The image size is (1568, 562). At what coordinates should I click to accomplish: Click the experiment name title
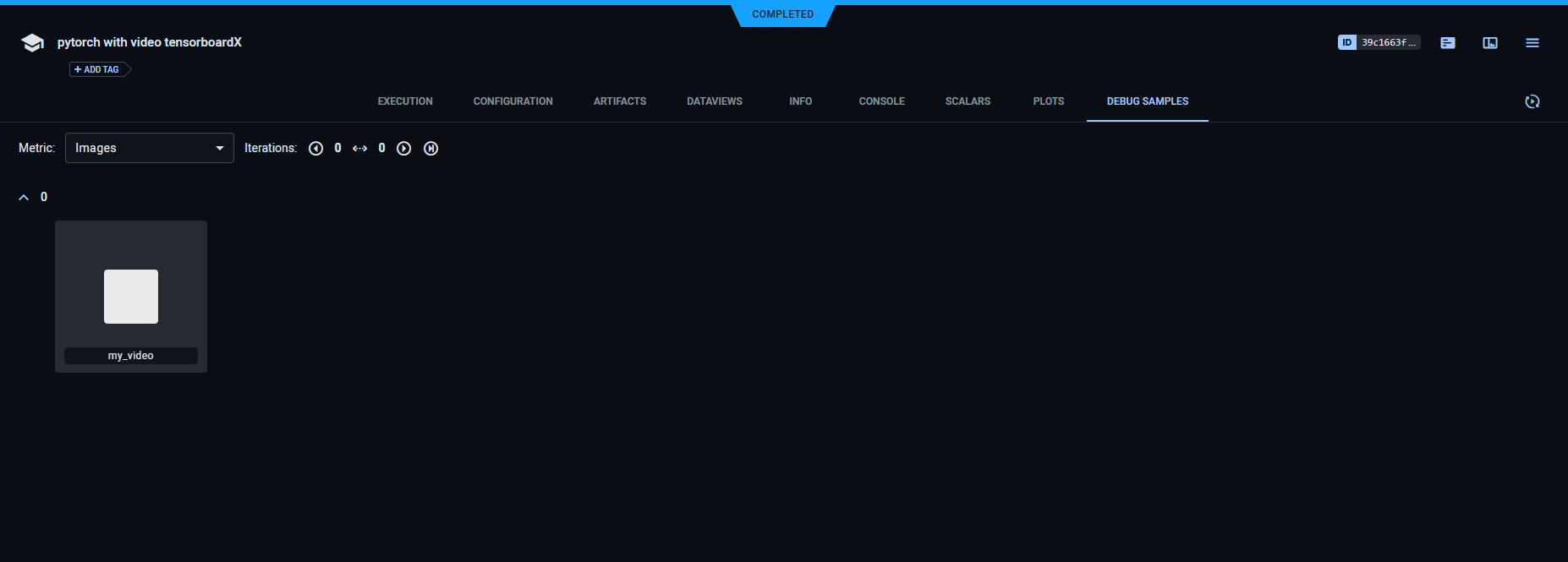click(x=150, y=42)
